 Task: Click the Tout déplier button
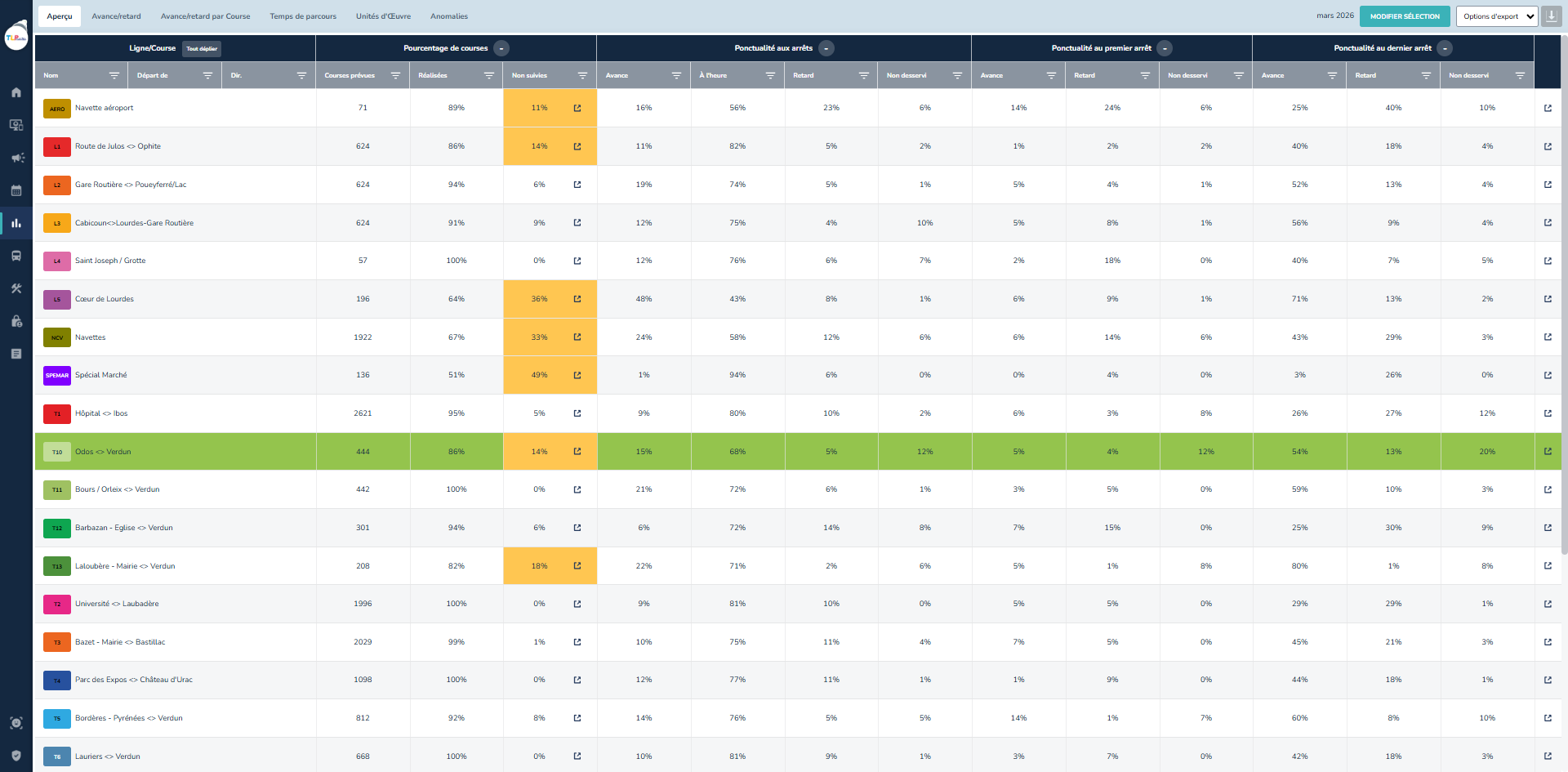202,48
